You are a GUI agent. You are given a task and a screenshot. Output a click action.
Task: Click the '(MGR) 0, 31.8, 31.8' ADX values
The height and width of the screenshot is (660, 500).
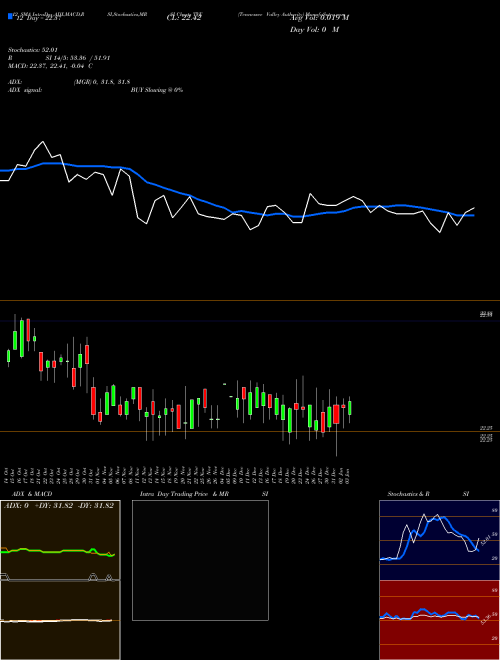pos(102,82)
